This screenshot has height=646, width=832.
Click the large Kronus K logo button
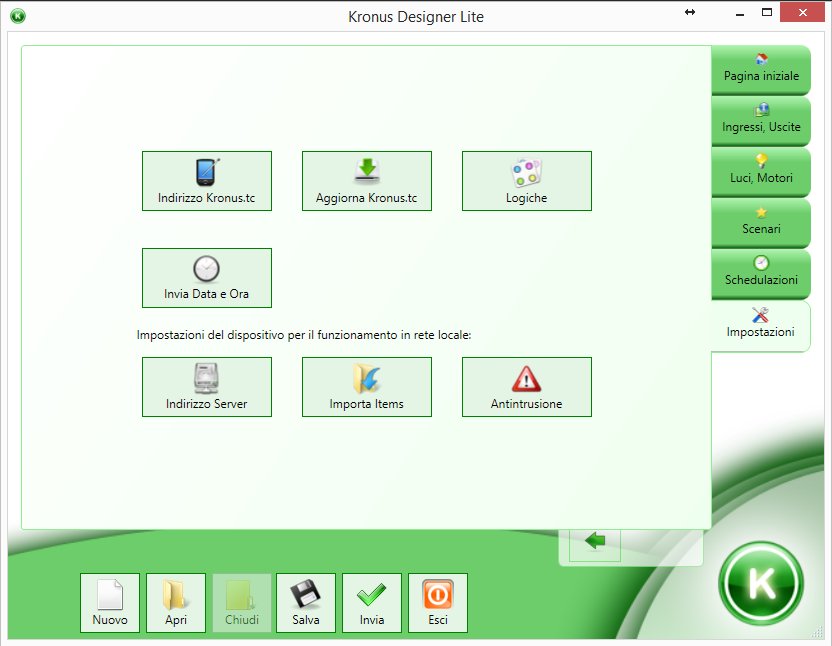point(761,583)
